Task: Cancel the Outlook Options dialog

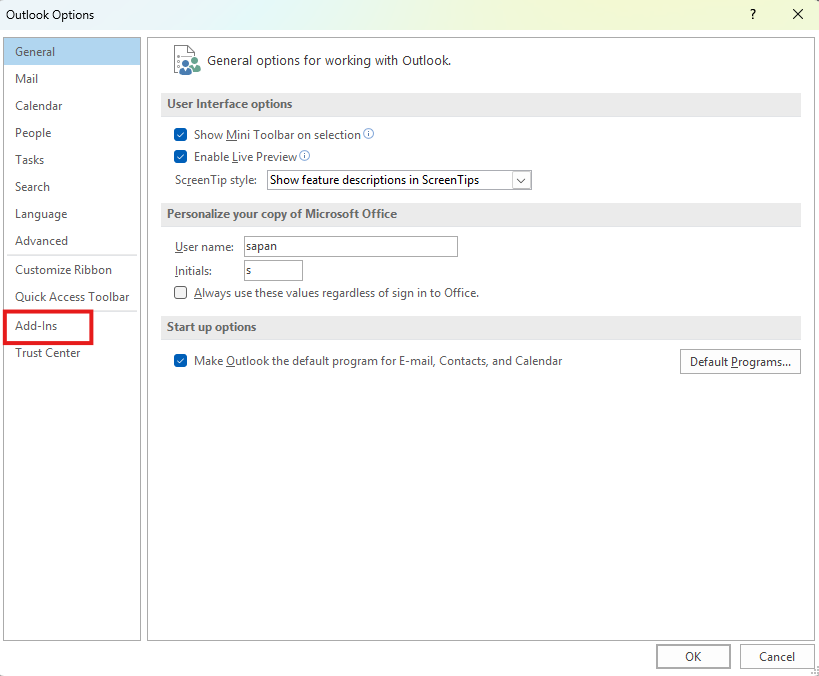Action: [776, 657]
